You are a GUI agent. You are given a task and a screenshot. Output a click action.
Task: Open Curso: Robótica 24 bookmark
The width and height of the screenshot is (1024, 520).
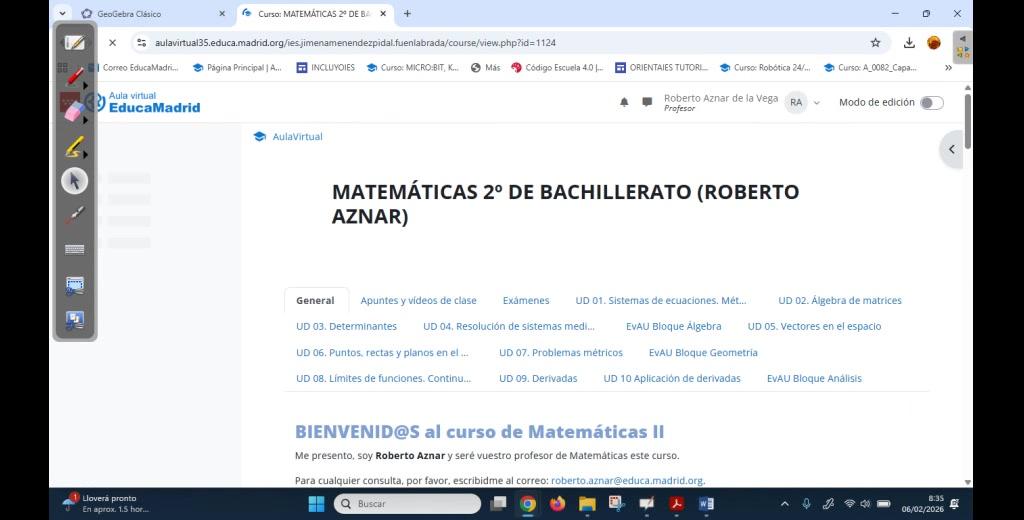765,67
